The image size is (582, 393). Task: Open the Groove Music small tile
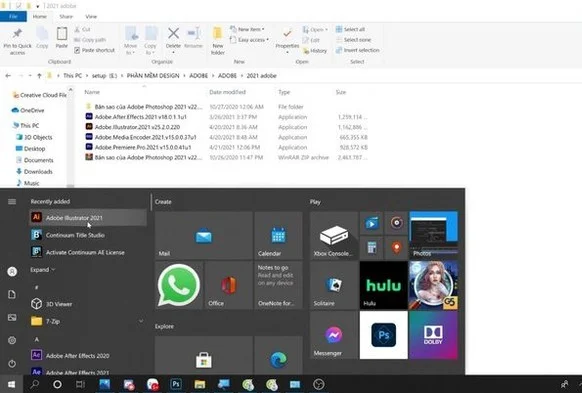click(396, 223)
